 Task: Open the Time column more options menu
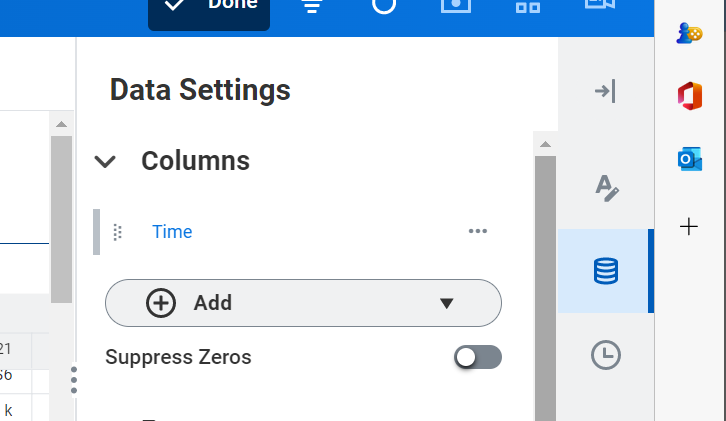click(478, 232)
